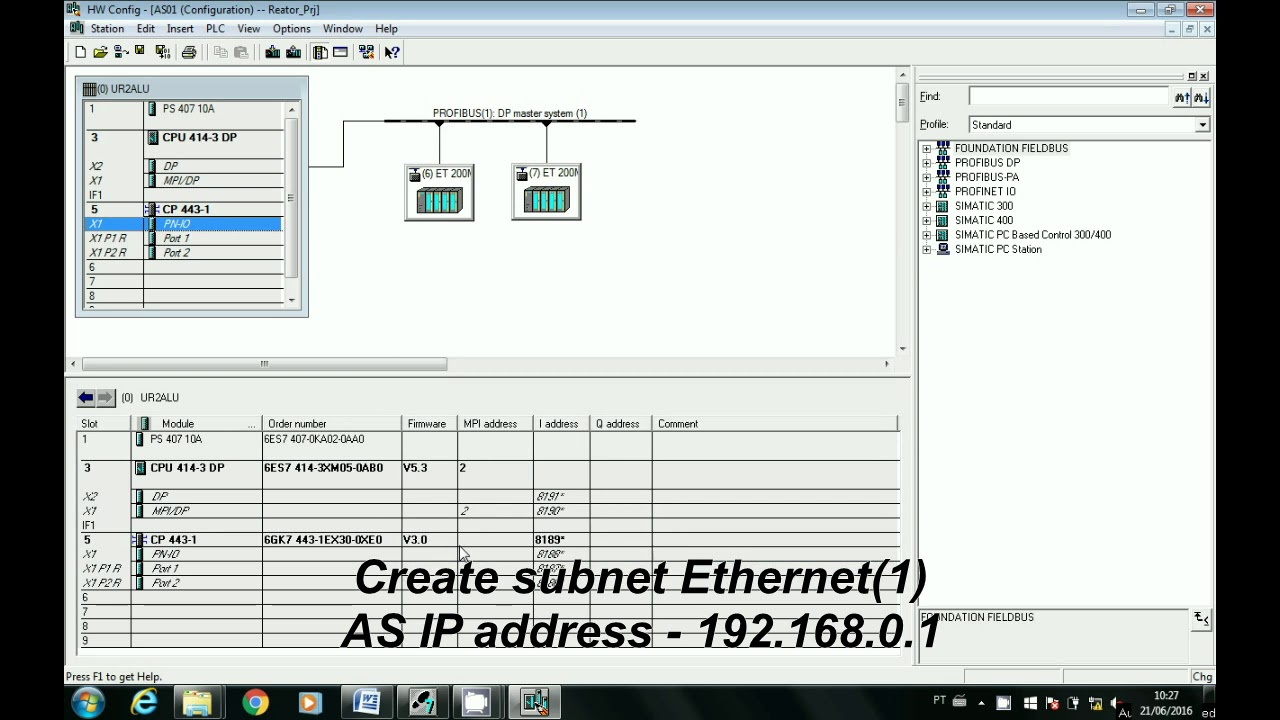
Task: Expand the PROFINET IO catalog node
Action: click(x=926, y=192)
